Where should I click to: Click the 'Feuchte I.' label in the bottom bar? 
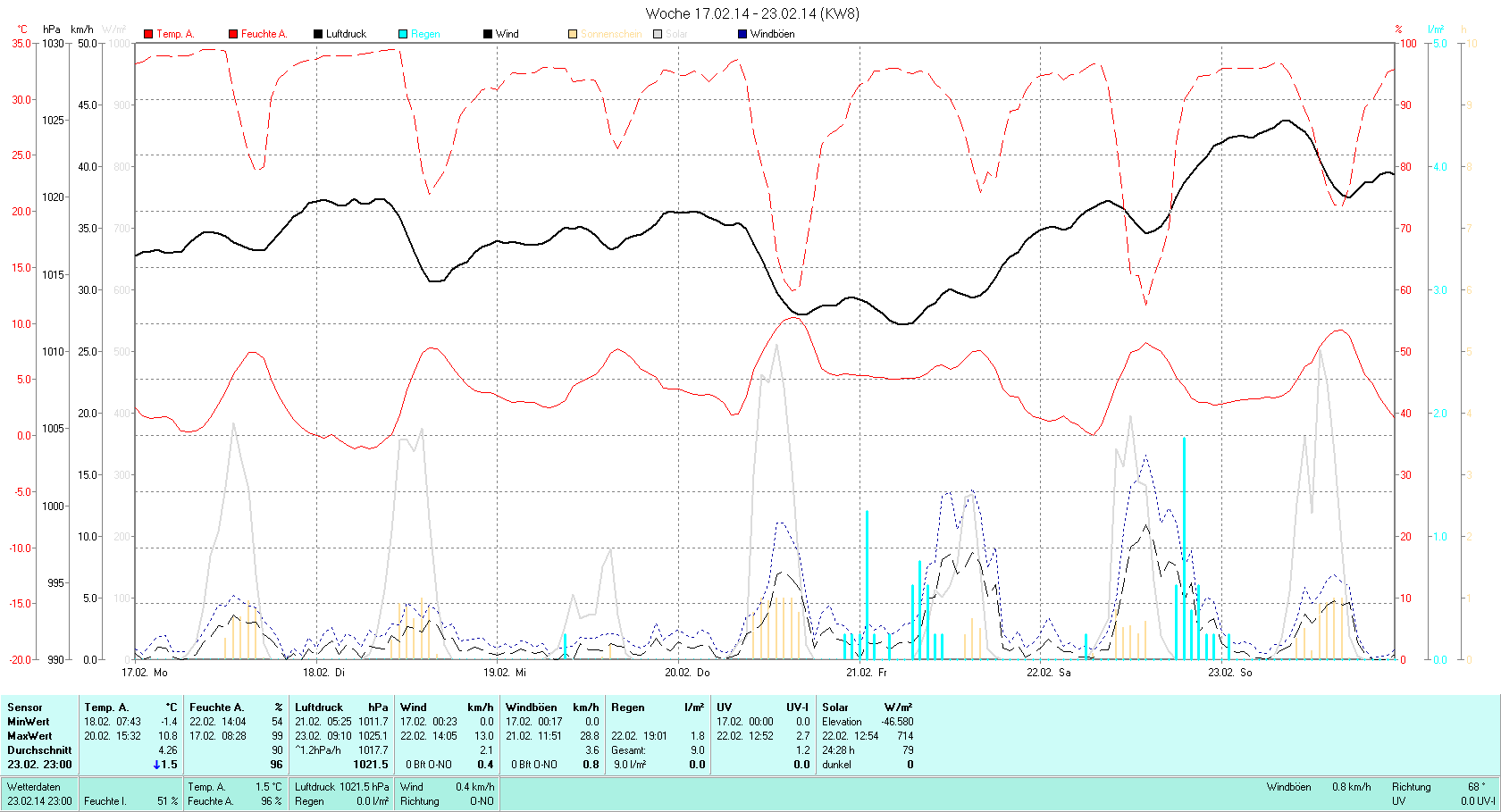click(x=105, y=800)
